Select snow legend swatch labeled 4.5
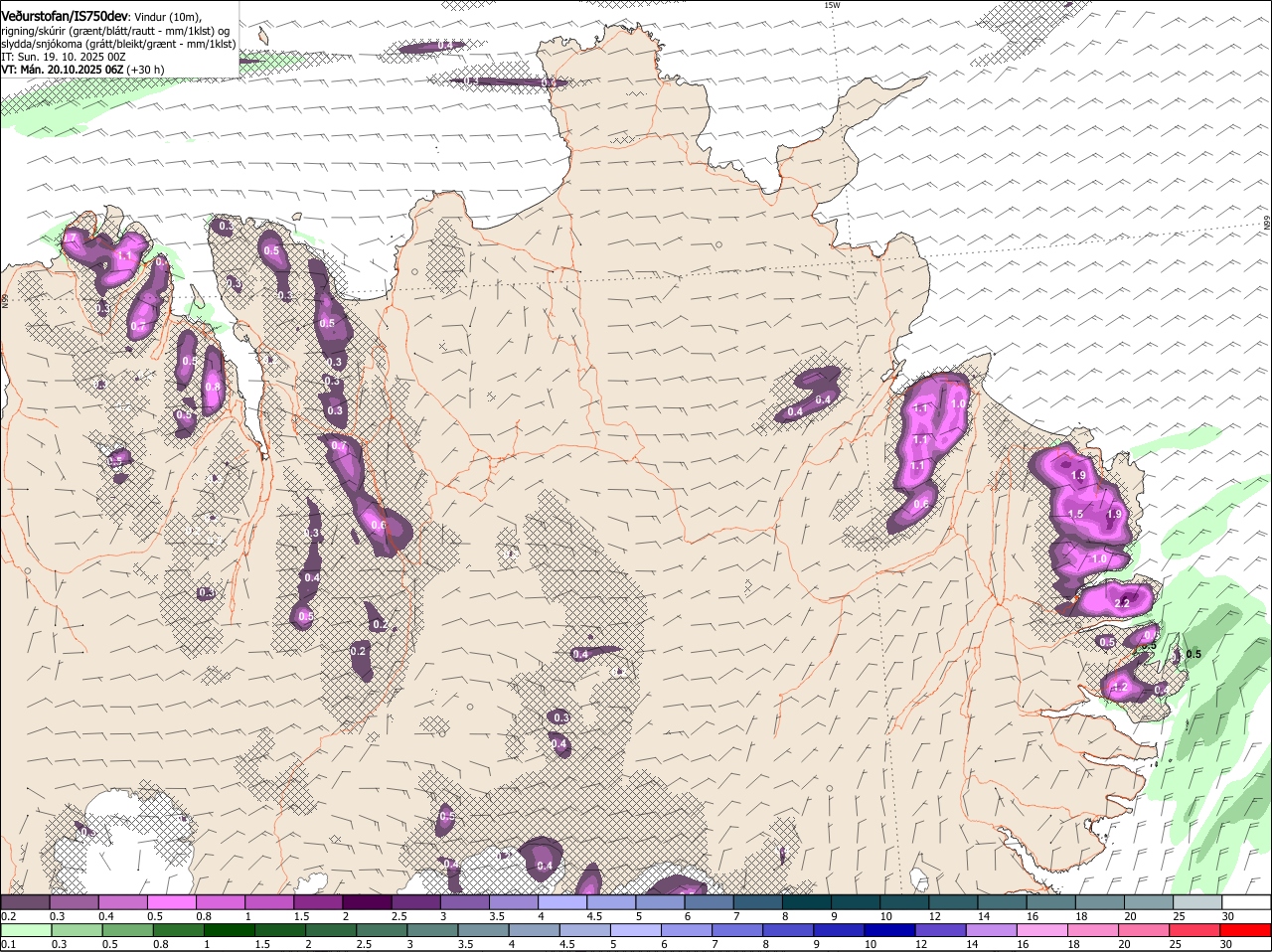Image resolution: width=1272 pixels, height=952 pixels. (x=609, y=902)
